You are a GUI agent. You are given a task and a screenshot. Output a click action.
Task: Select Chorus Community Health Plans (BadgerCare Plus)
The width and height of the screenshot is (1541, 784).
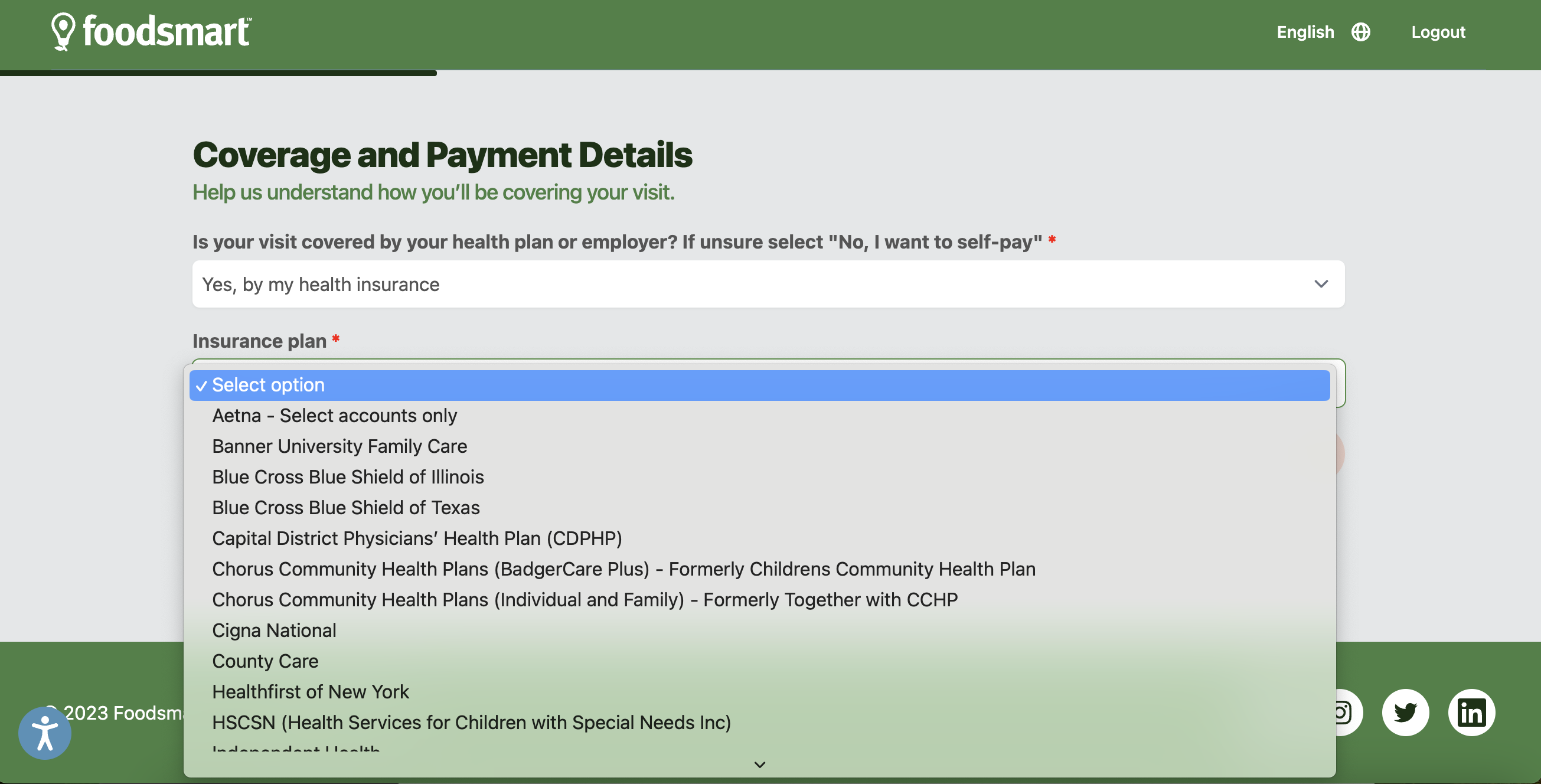[x=759, y=569]
